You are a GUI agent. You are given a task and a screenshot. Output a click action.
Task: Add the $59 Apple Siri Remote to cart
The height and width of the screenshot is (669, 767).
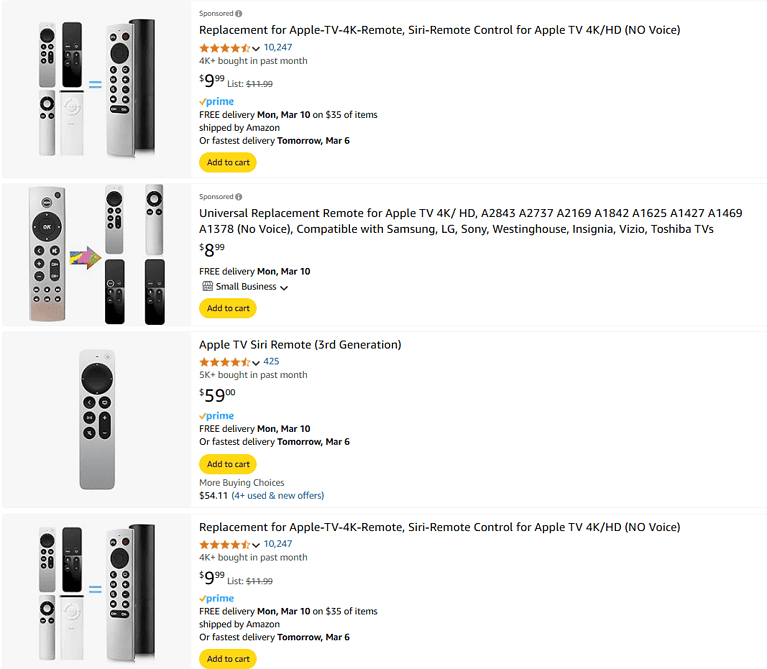228,464
